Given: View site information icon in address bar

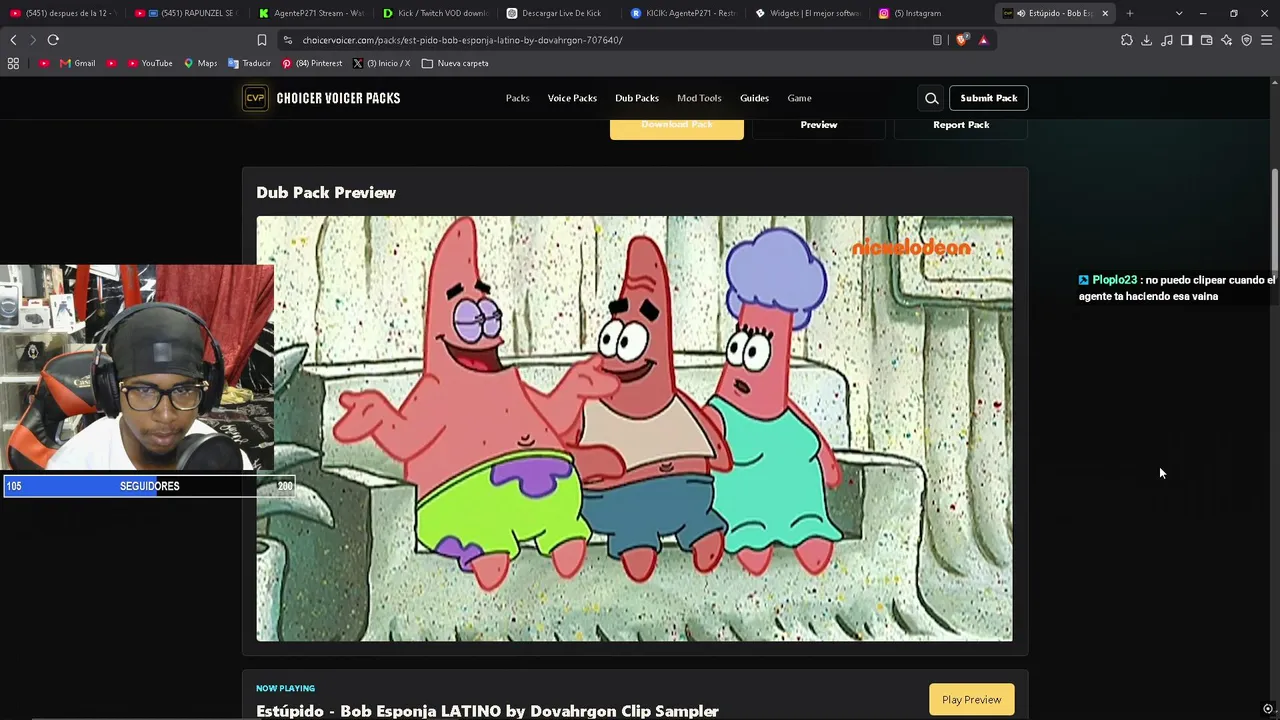Looking at the screenshot, I should coord(287,40).
